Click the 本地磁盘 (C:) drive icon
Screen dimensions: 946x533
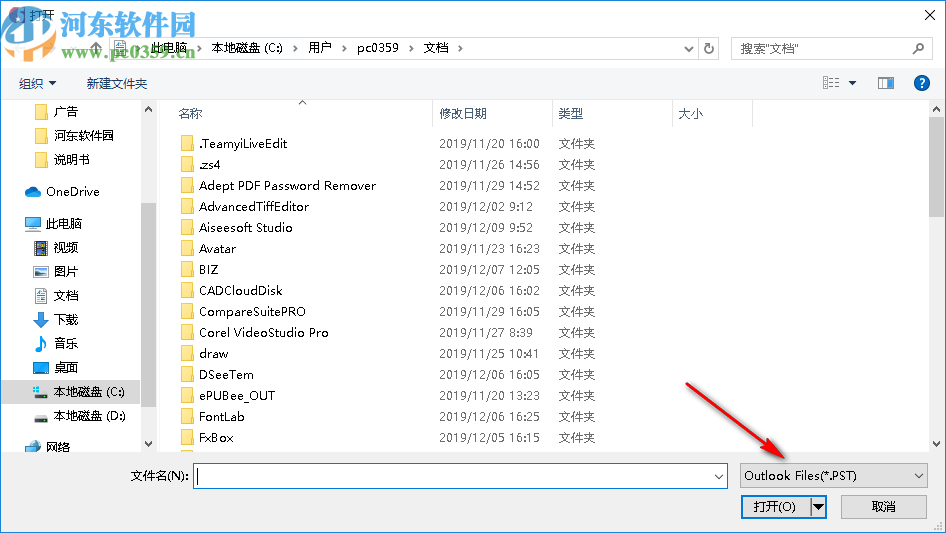tap(40, 392)
